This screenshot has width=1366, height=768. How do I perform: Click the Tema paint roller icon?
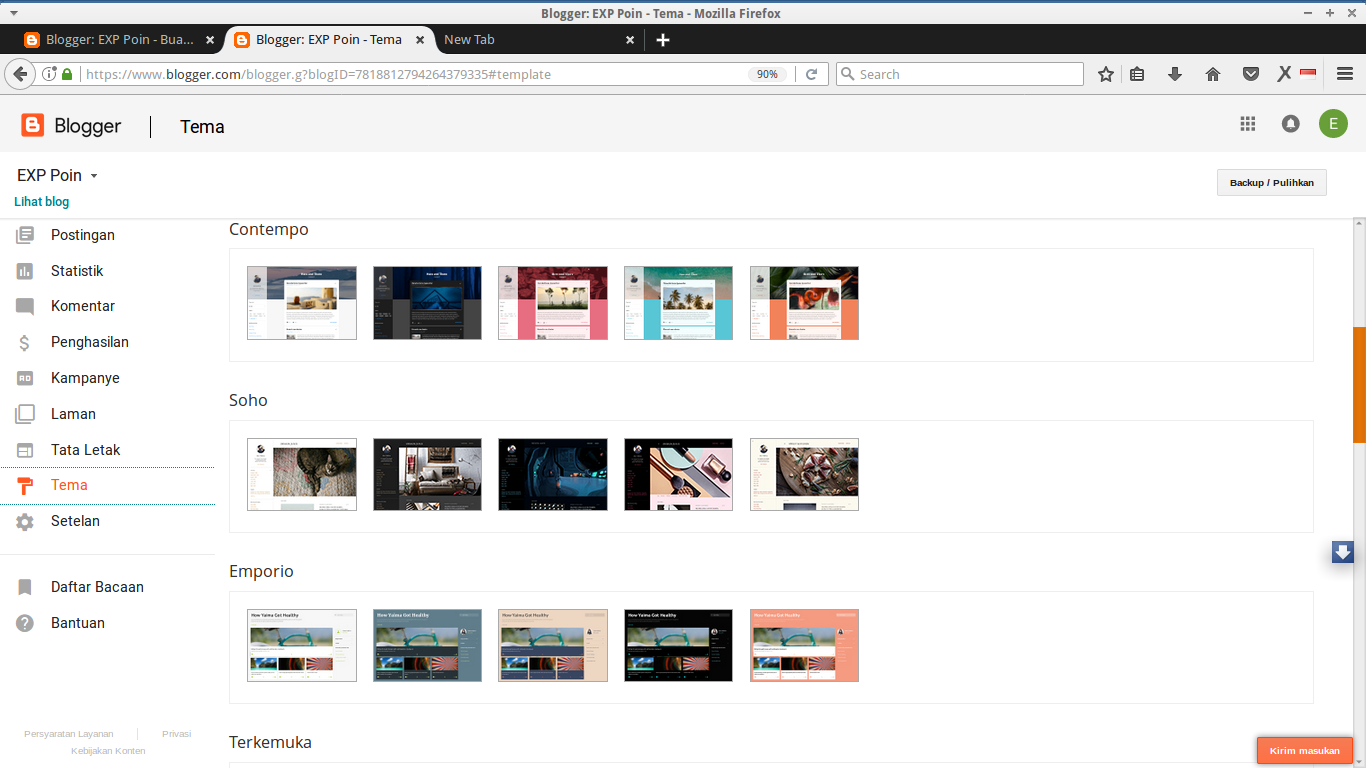click(25, 486)
